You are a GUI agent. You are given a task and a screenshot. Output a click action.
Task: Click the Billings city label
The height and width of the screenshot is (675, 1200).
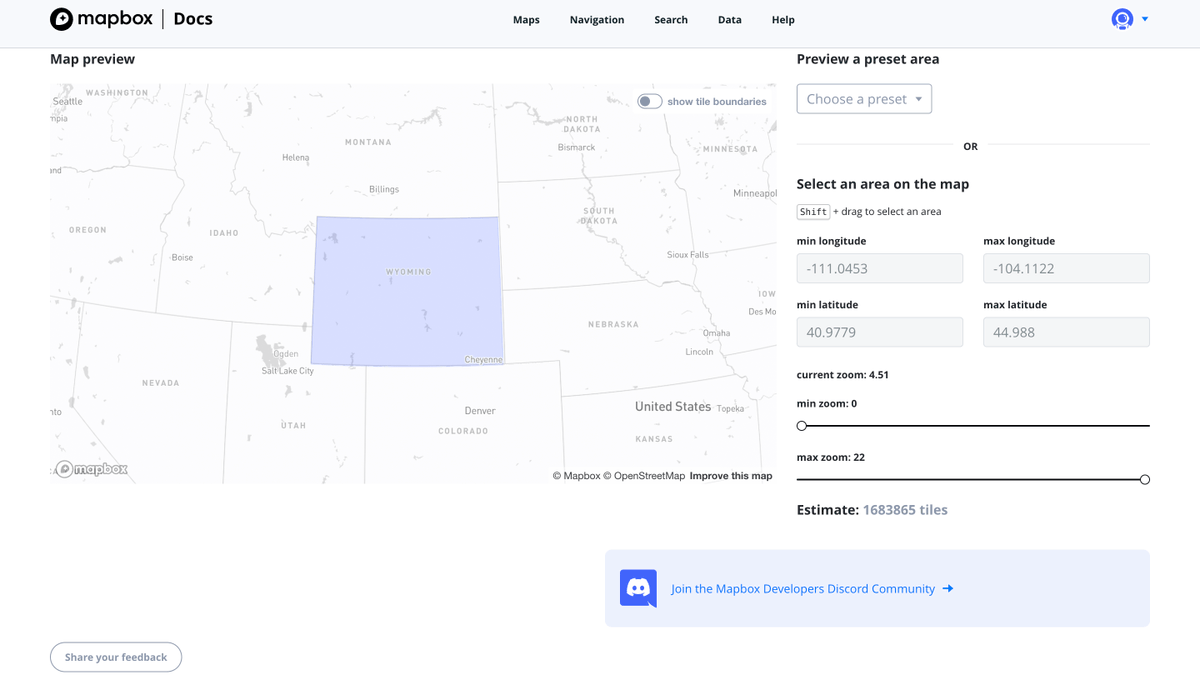click(384, 189)
